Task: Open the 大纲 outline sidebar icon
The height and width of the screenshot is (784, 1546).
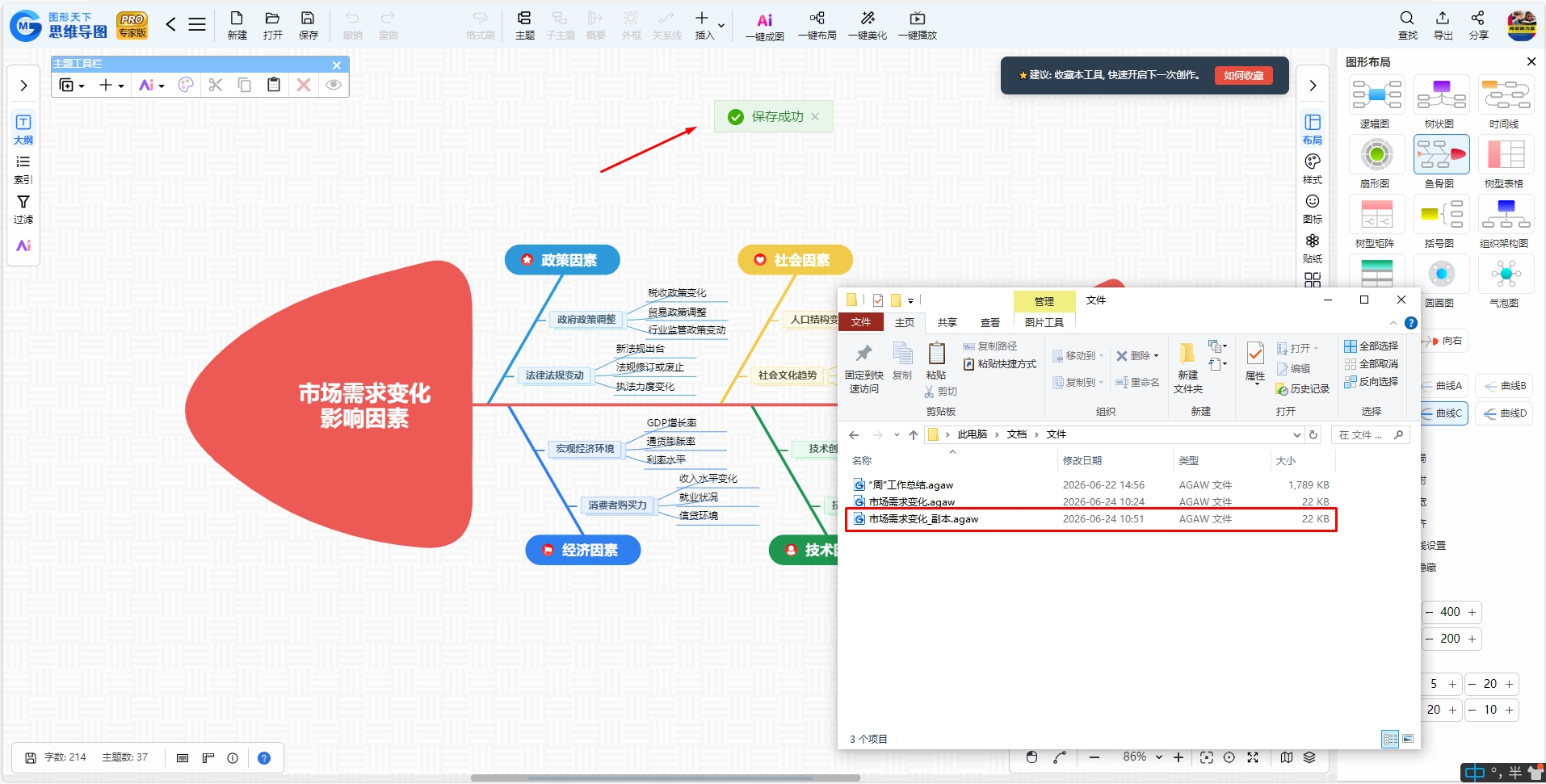Action: 23,129
